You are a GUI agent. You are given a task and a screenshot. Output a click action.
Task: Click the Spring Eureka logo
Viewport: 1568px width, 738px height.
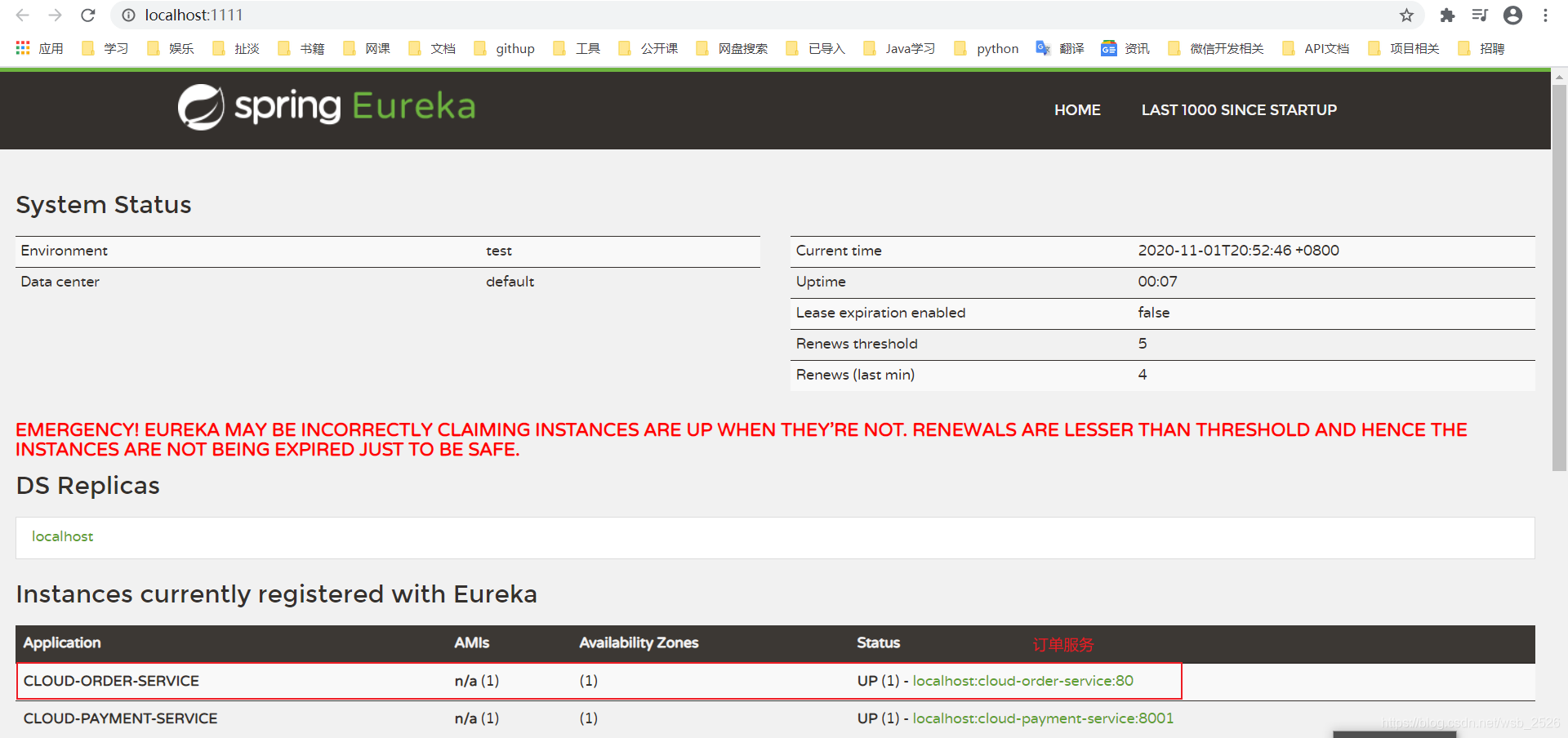point(327,107)
